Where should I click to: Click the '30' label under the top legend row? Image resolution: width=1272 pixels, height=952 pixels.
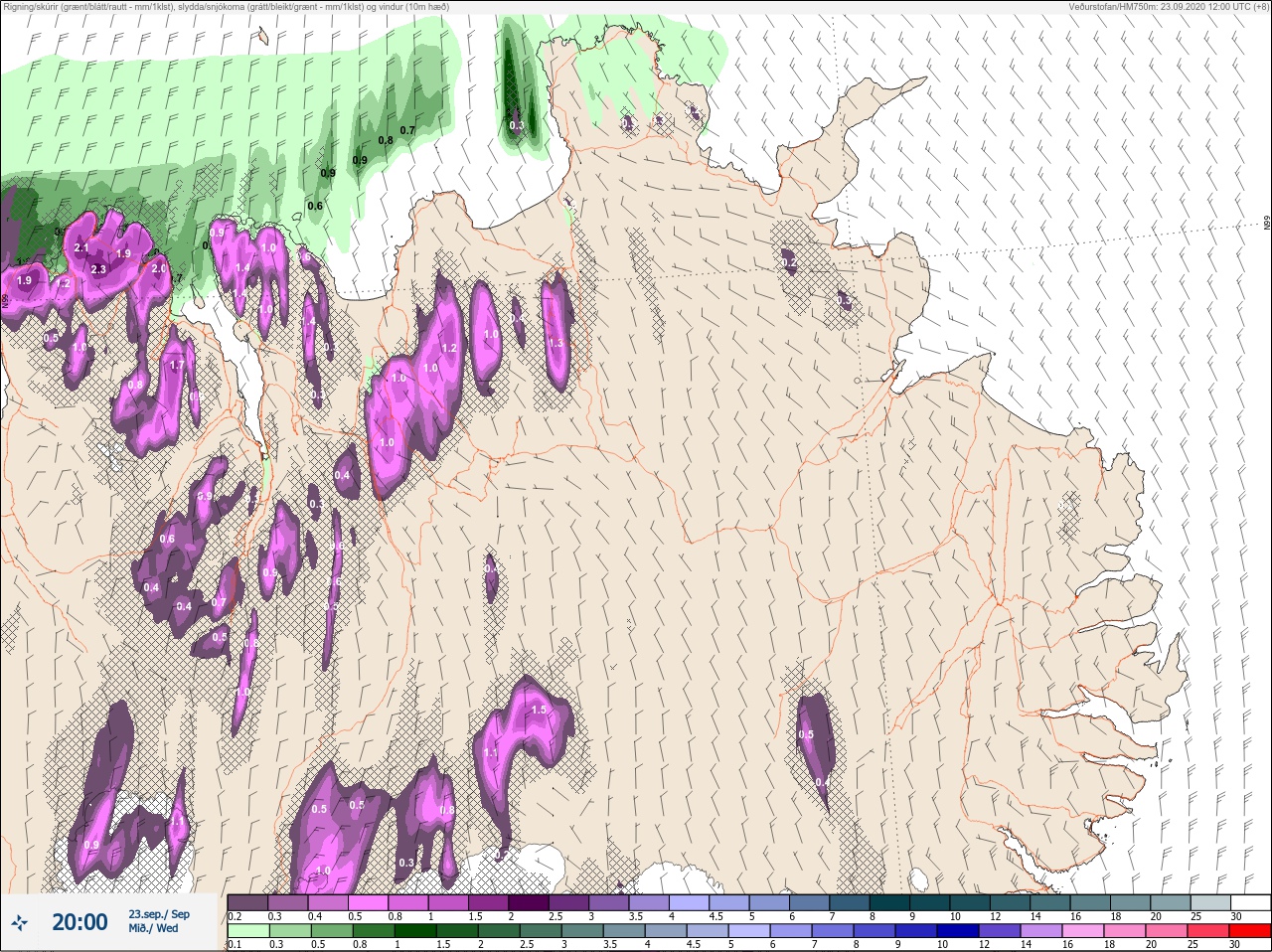[1235, 916]
